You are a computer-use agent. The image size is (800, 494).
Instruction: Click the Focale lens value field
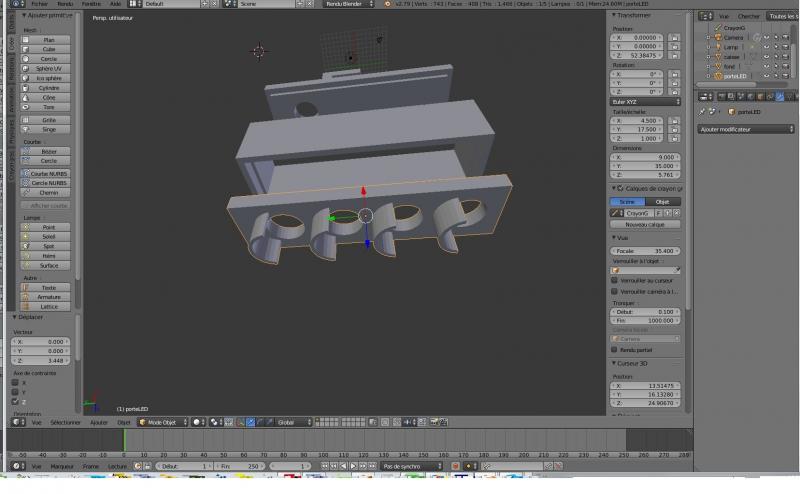coord(645,251)
